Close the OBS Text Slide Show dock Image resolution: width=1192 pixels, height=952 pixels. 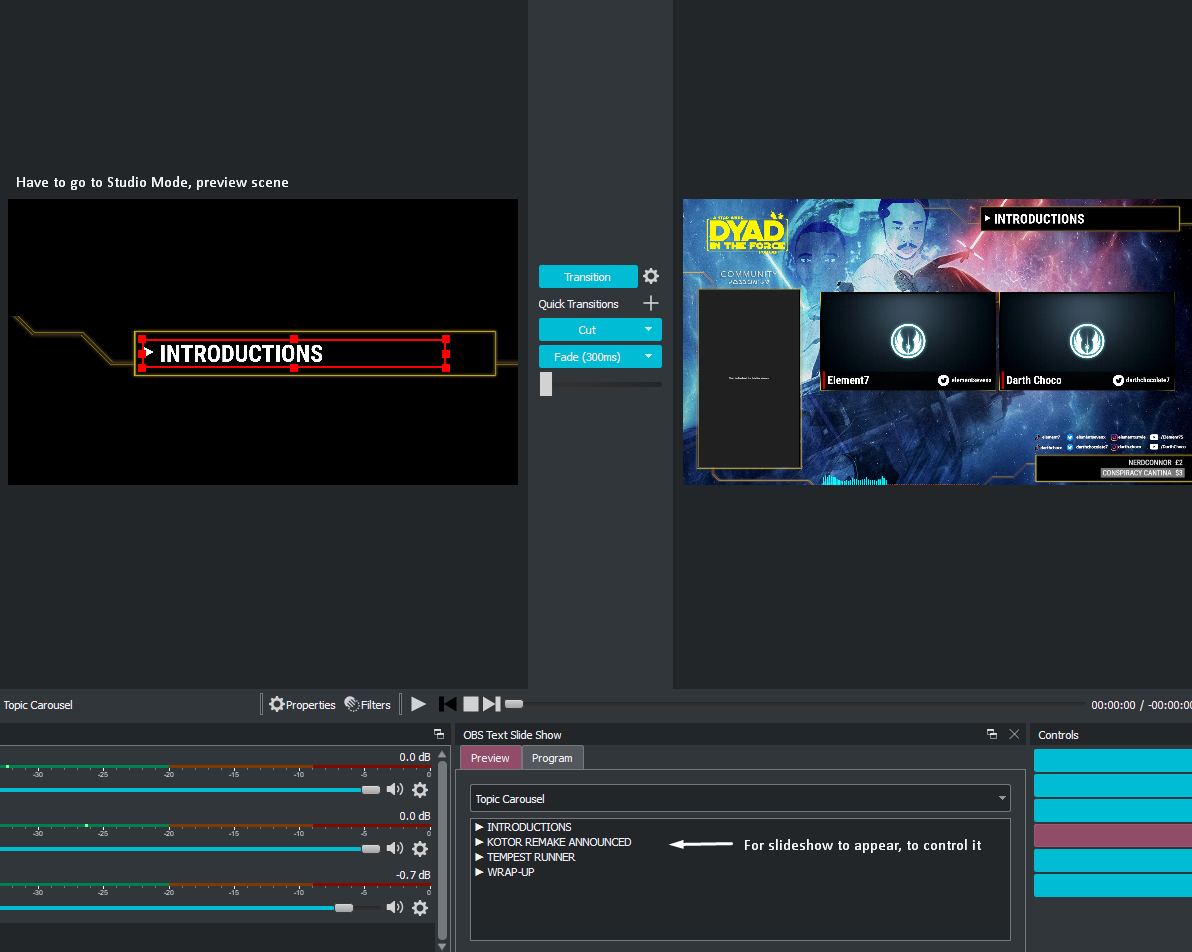(x=1014, y=734)
